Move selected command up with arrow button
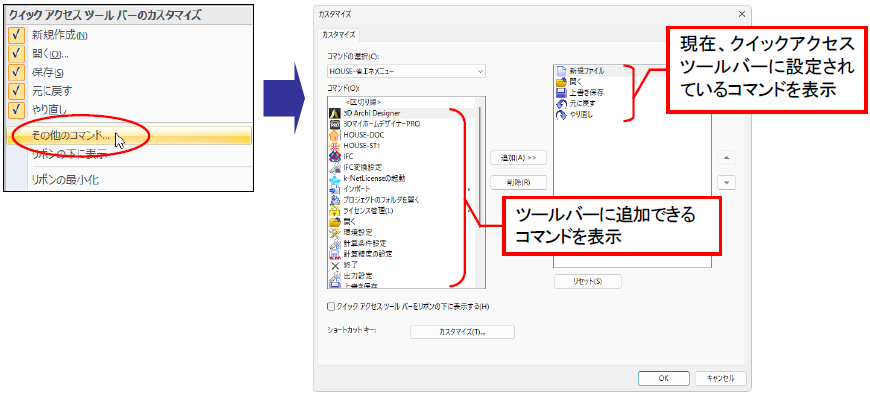The height and width of the screenshot is (396, 870). (726, 158)
